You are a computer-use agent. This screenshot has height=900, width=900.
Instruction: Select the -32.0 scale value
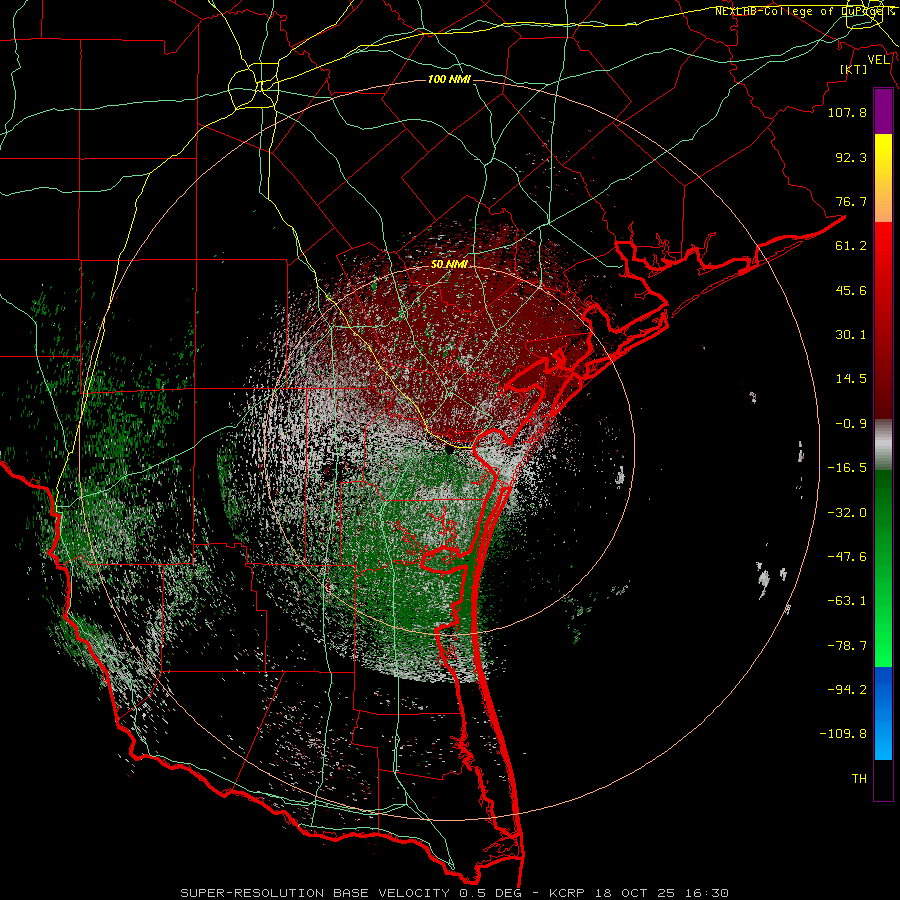(x=847, y=513)
